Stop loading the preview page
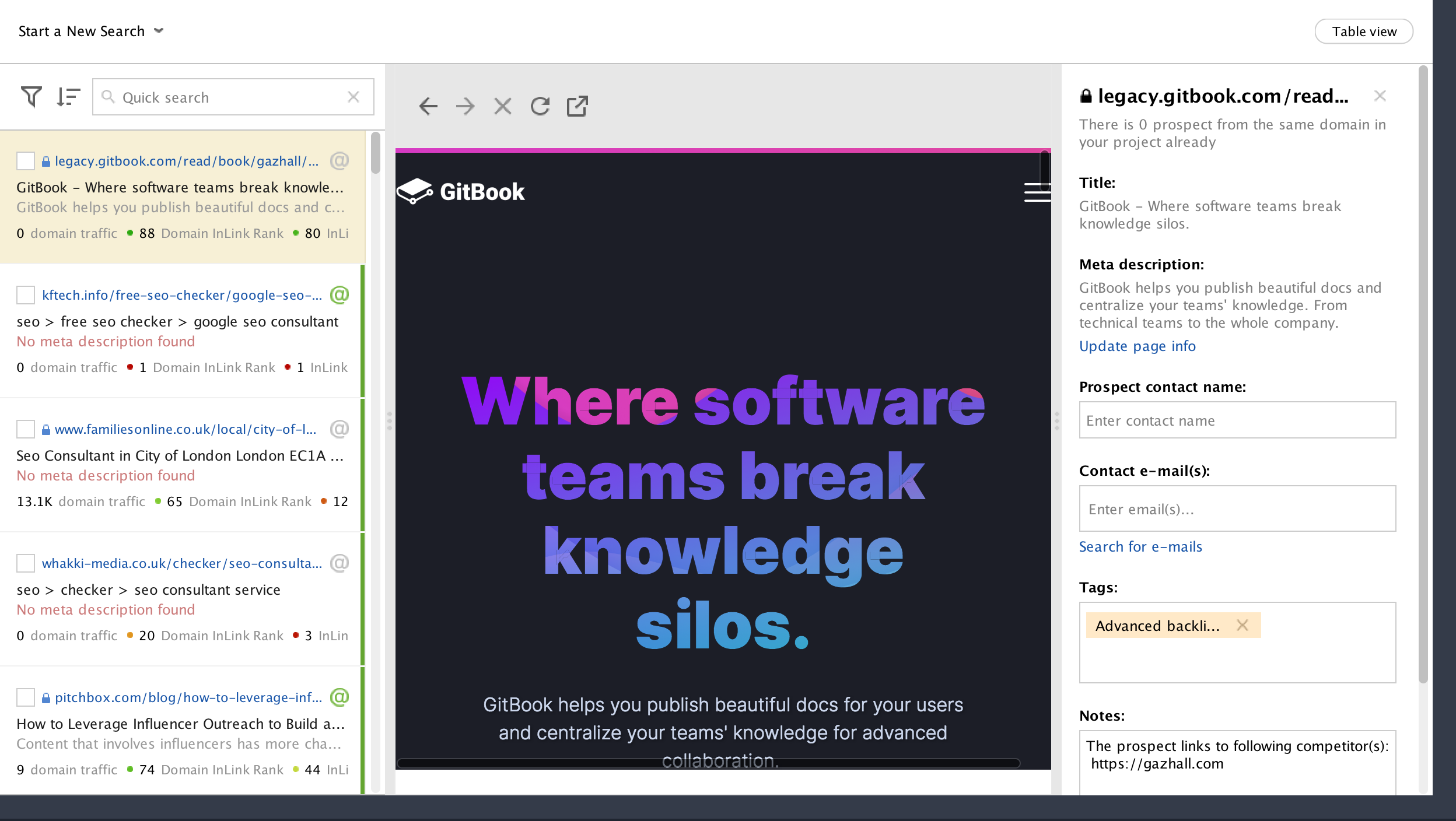Image resolution: width=1456 pixels, height=821 pixels. [502, 106]
